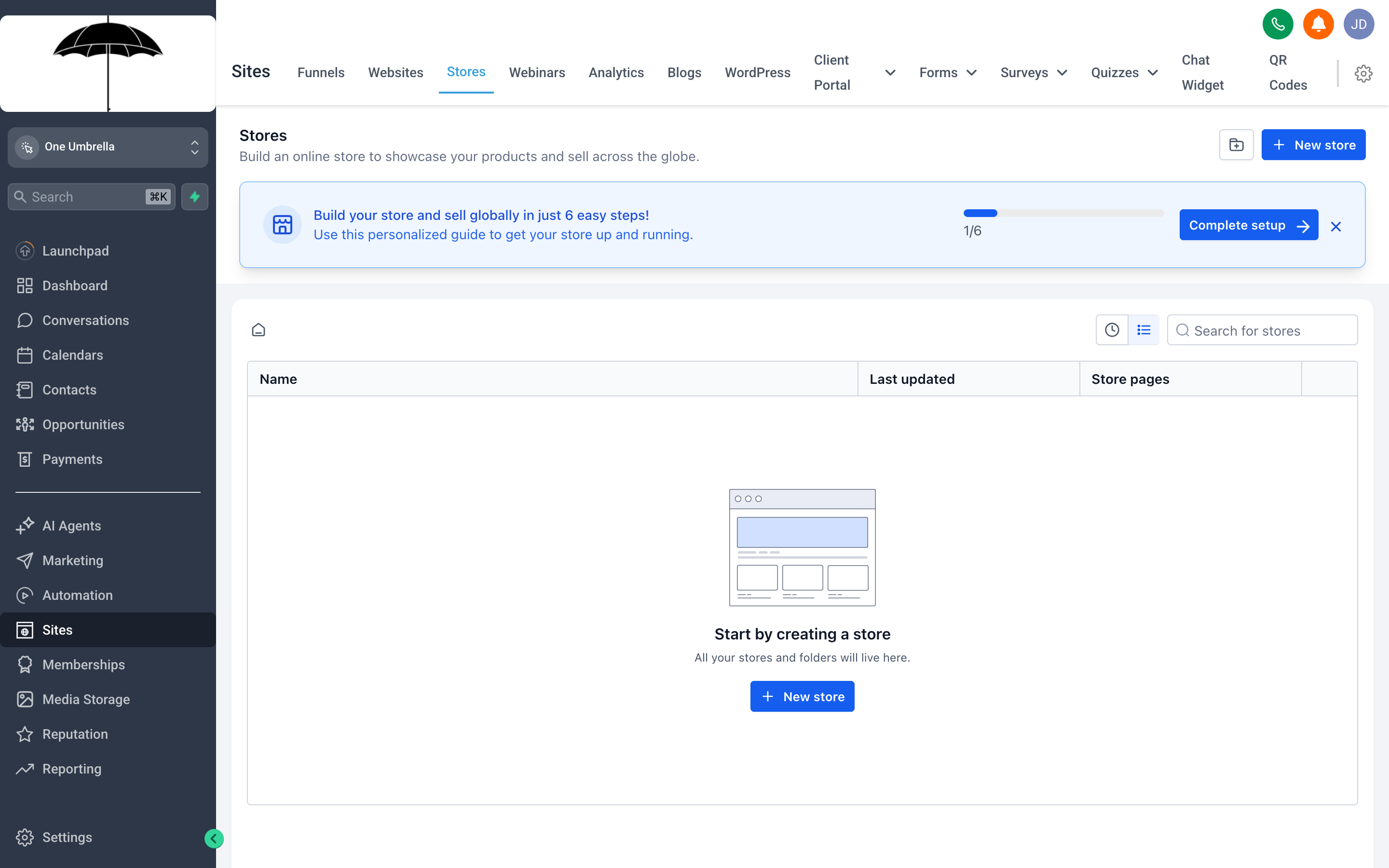Open Opportunities in sidebar
This screenshot has width=1389, height=868.
pos(108,424)
